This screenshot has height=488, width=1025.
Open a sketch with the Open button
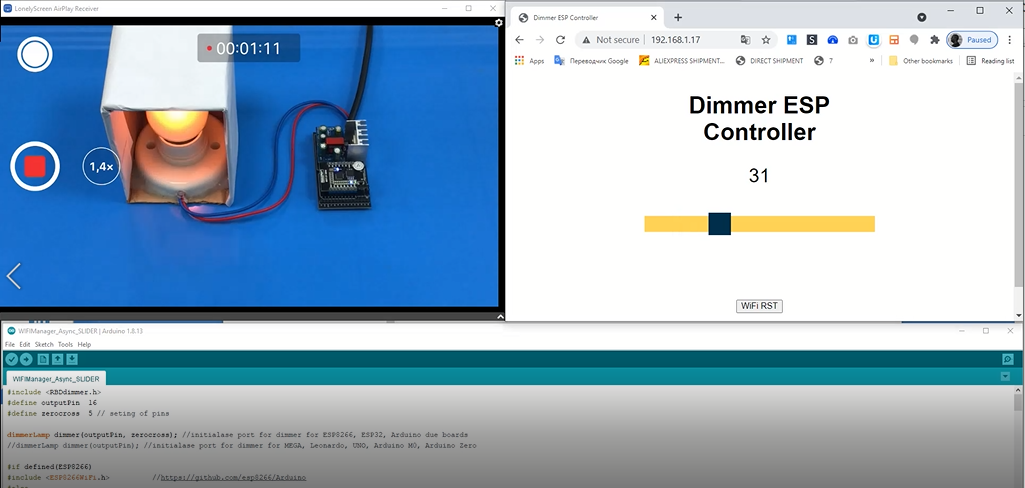[x=58, y=359]
